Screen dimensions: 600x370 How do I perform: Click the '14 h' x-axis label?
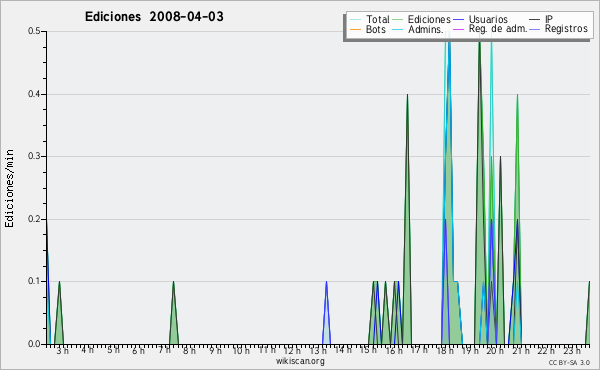[343, 350]
